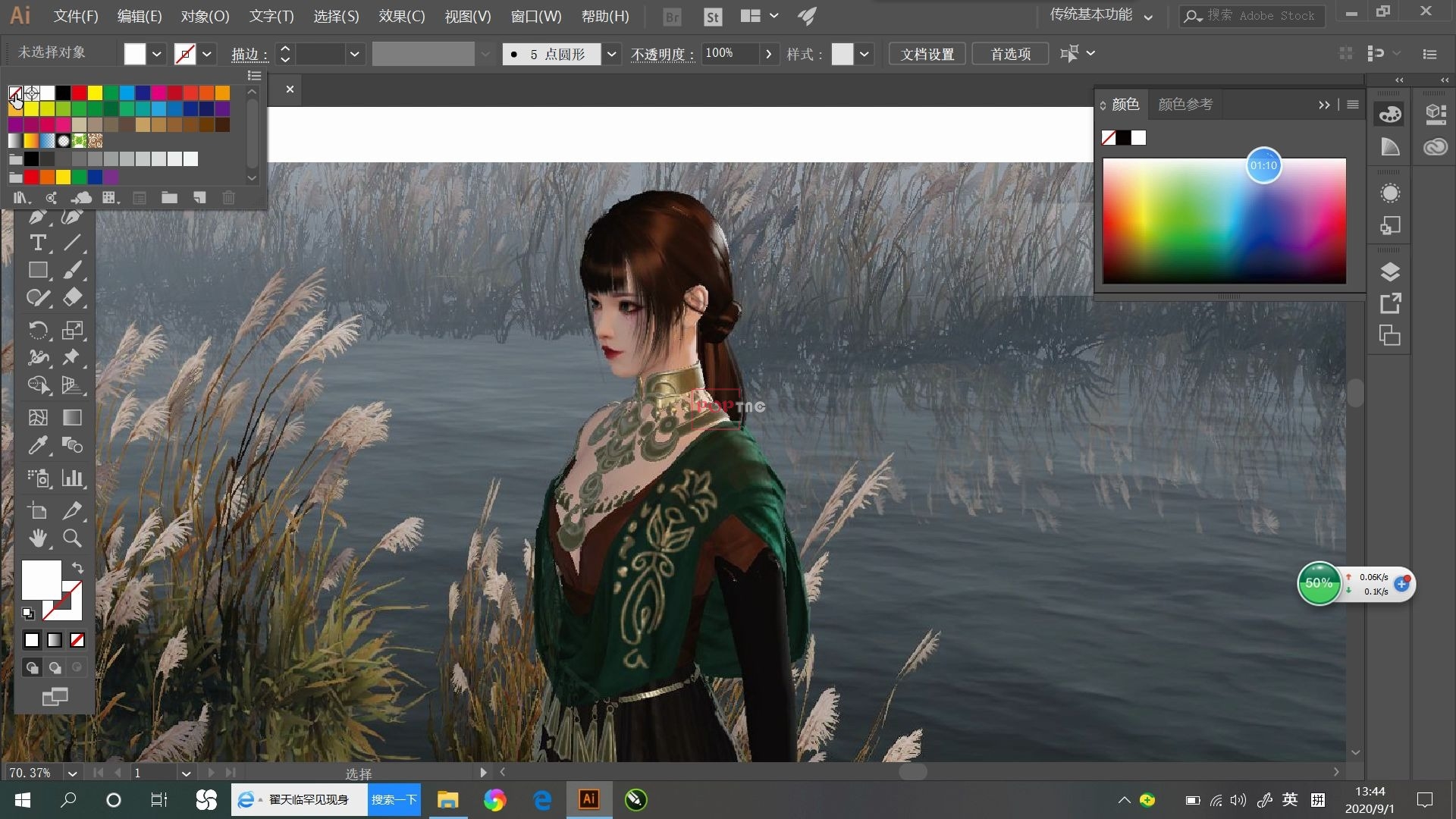Select the Rectangle tool
Image resolution: width=1456 pixels, height=819 pixels.
(37, 271)
